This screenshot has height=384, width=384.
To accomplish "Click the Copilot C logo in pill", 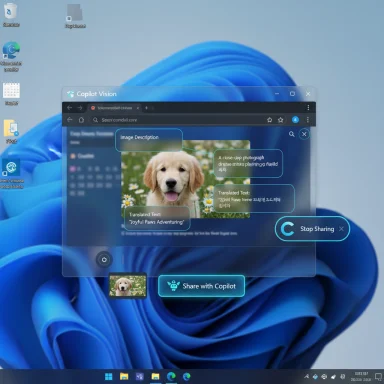I will click(287, 229).
